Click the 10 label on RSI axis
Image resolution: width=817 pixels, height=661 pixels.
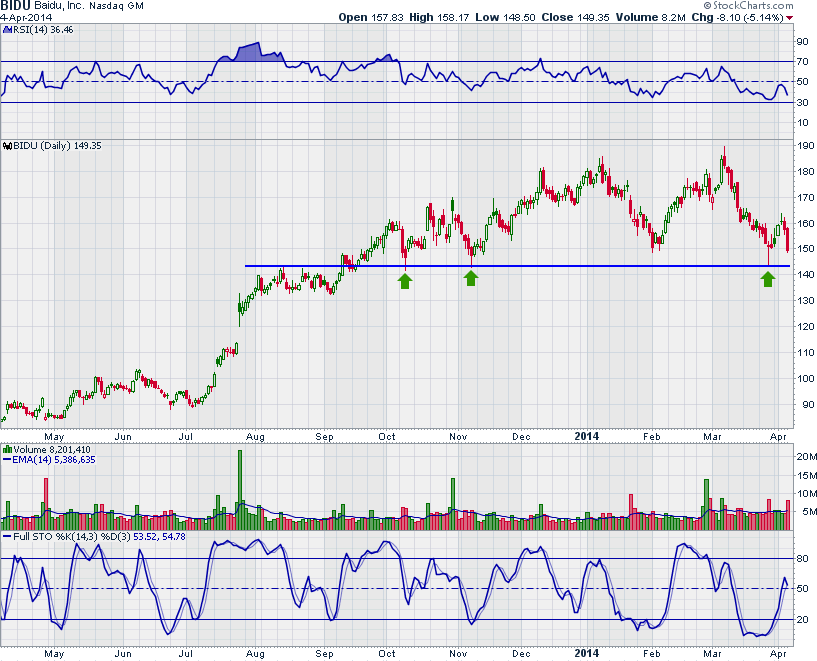tap(802, 123)
